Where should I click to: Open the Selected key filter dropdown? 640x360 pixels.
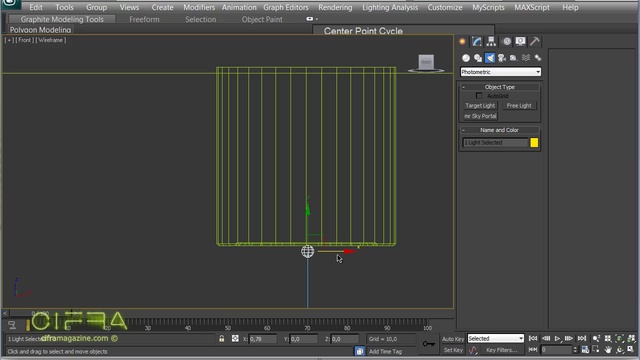pos(496,339)
